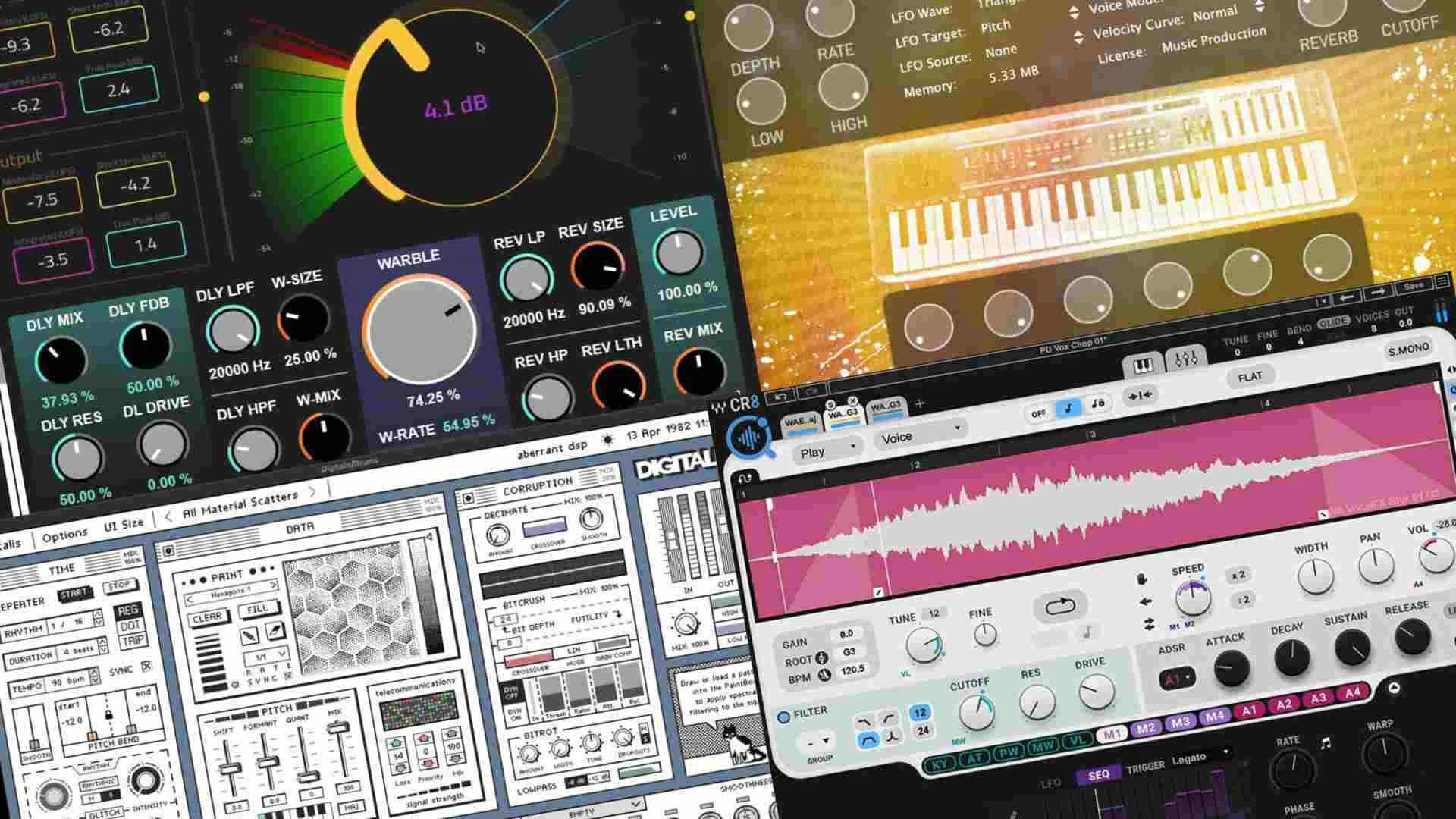Toggle the SYNC checkbox in TIME panel
This screenshot has width=1456, height=819.
tap(146, 667)
